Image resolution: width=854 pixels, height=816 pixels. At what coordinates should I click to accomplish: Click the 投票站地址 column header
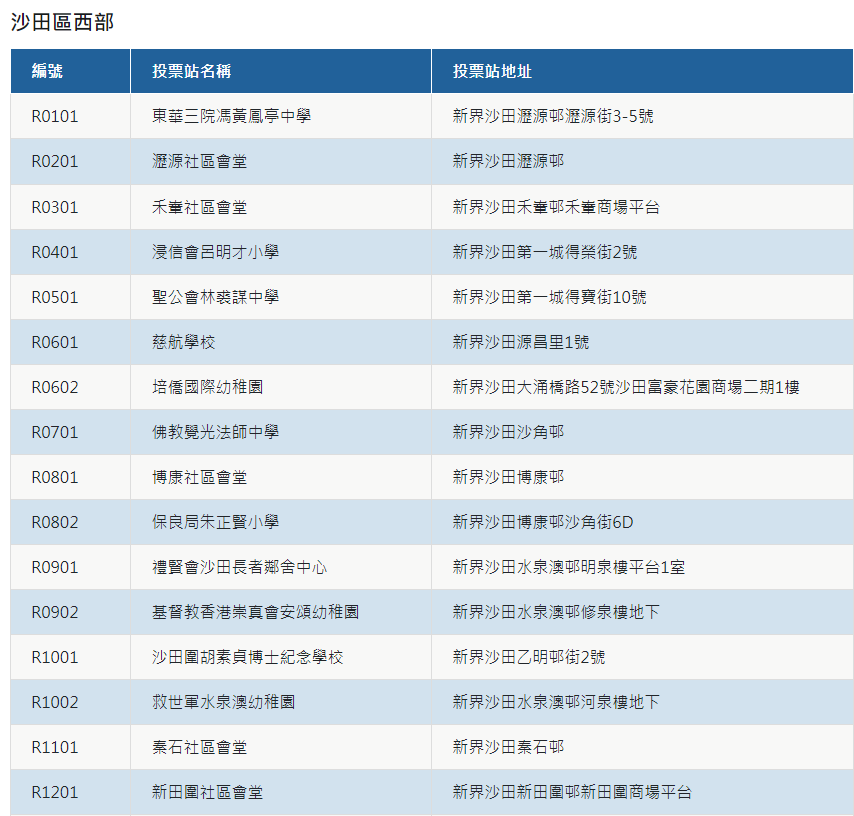click(x=492, y=72)
